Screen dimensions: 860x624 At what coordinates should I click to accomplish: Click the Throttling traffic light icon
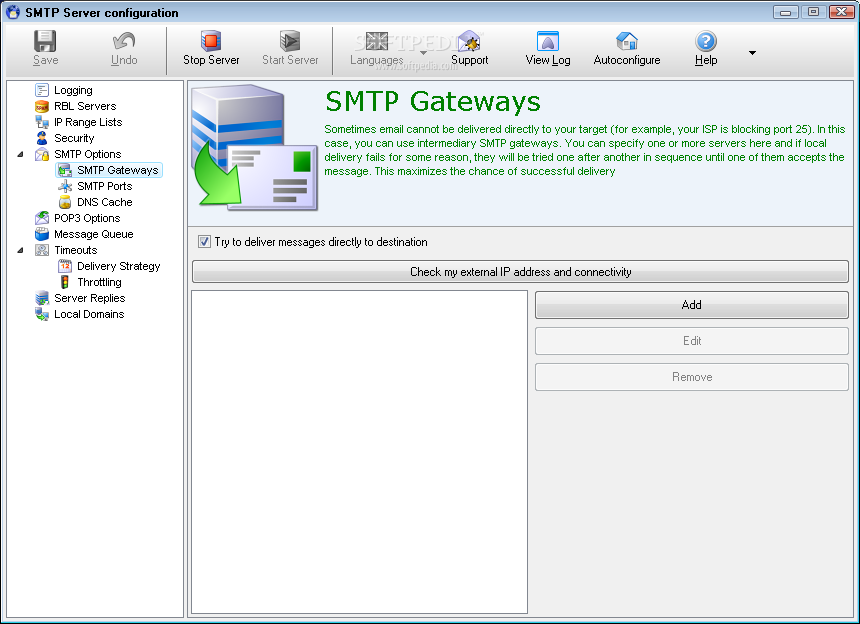click(x=65, y=282)
